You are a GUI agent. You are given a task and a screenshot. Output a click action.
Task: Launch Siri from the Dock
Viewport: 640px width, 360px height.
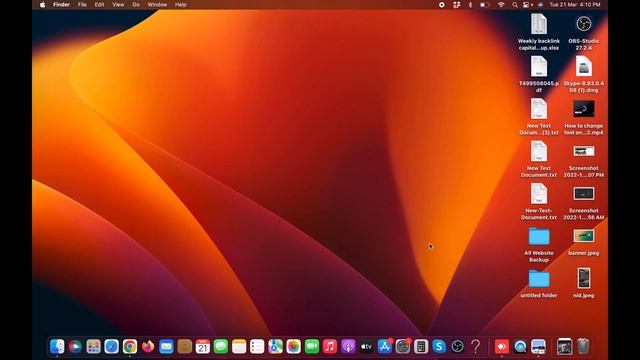point(75,347)
